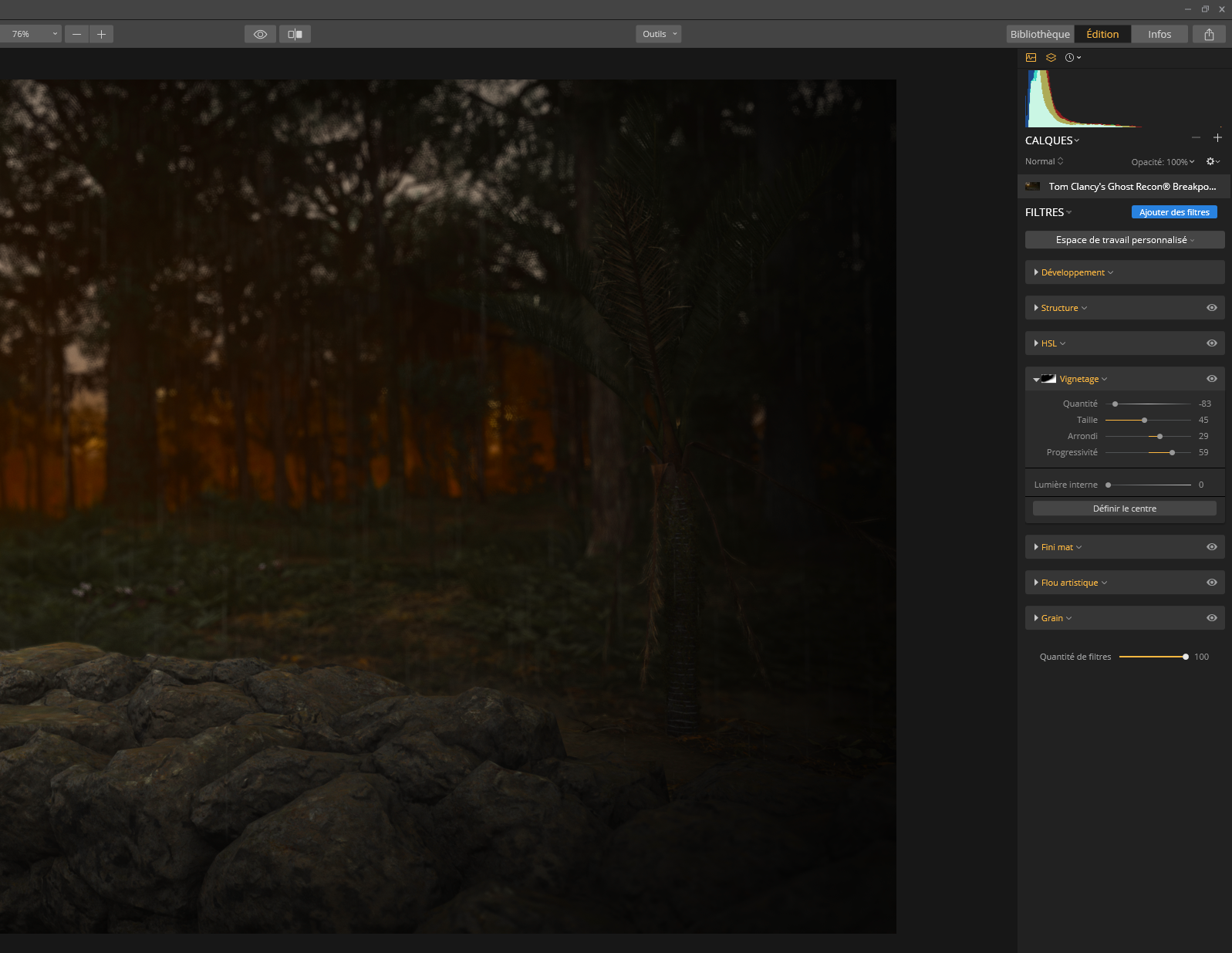Collapse the Vignetage filter section
Viewport: 1232px width, 953px height.
point(1036,380)
